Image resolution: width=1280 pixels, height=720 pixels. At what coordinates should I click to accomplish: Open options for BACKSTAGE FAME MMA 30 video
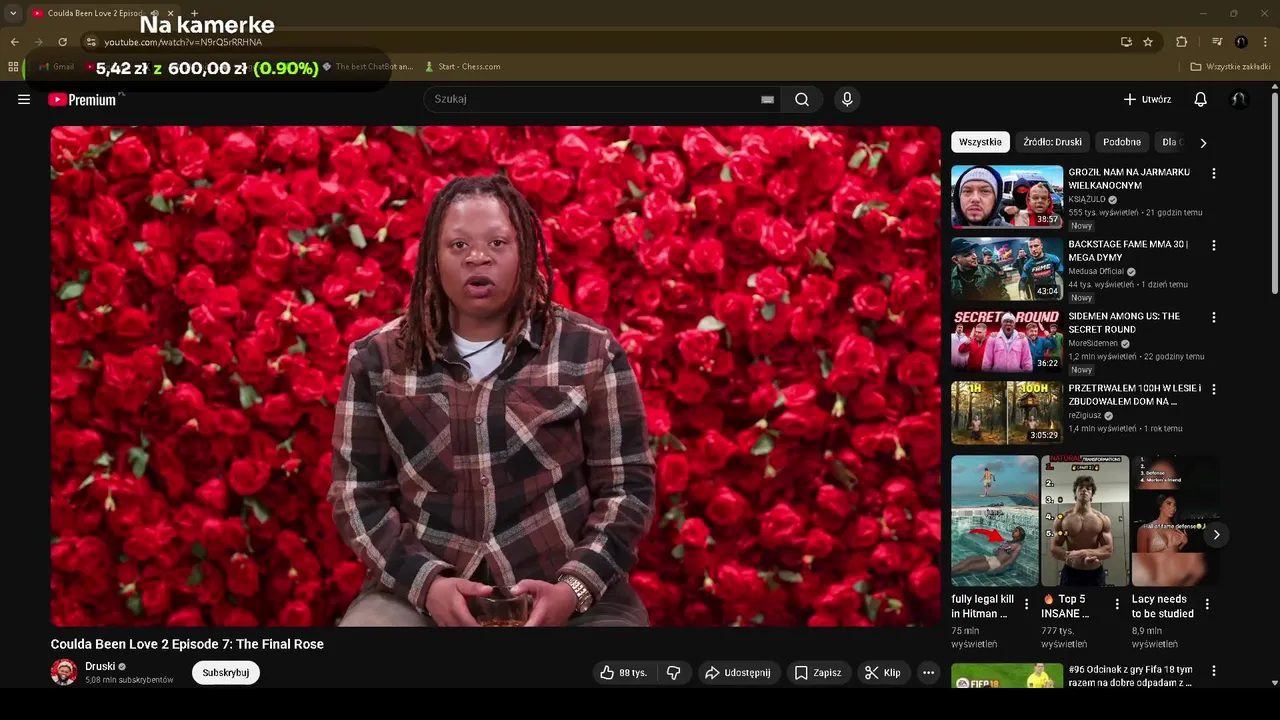pos(1214,245)
